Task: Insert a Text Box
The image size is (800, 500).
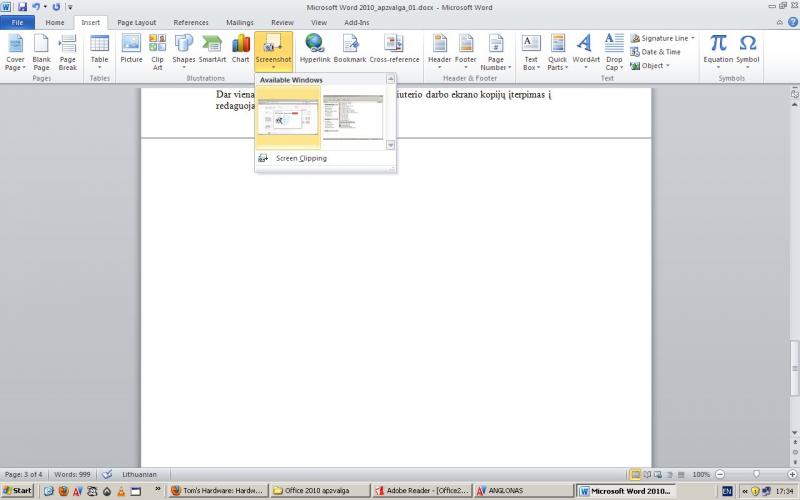Action: tap(531, 53)
